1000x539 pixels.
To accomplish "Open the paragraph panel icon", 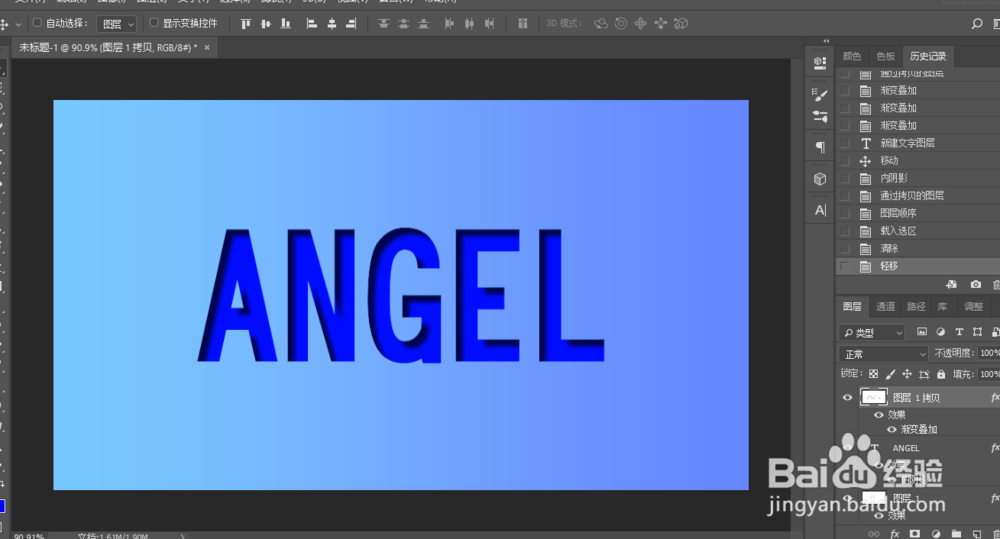I will point(820,147).
